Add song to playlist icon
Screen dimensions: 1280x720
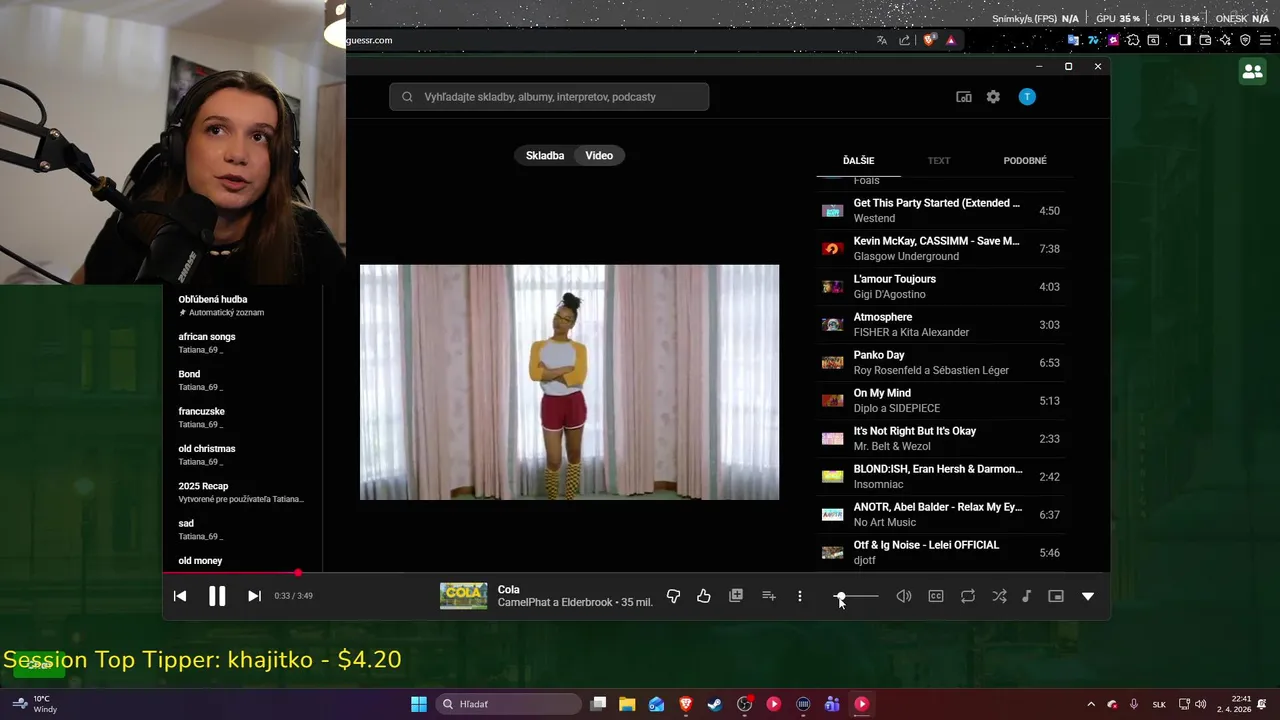pos(769,596)
